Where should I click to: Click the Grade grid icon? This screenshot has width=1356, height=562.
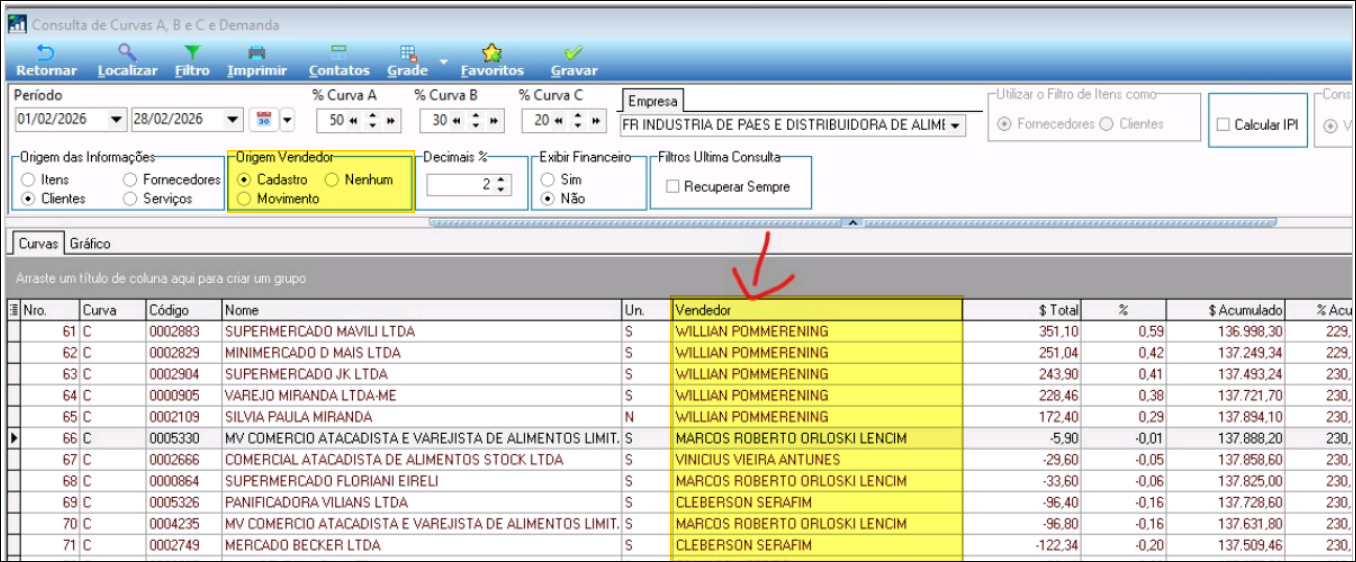(x=408, y=54)
